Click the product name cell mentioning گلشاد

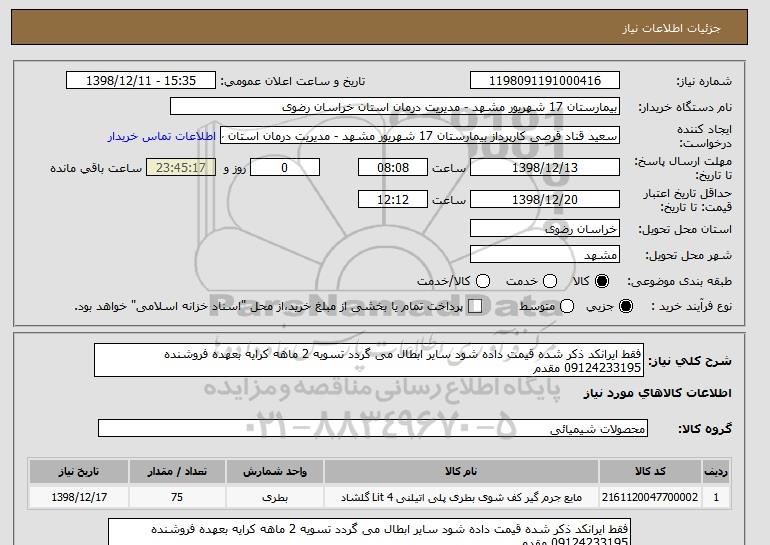(x=461, y=497)
